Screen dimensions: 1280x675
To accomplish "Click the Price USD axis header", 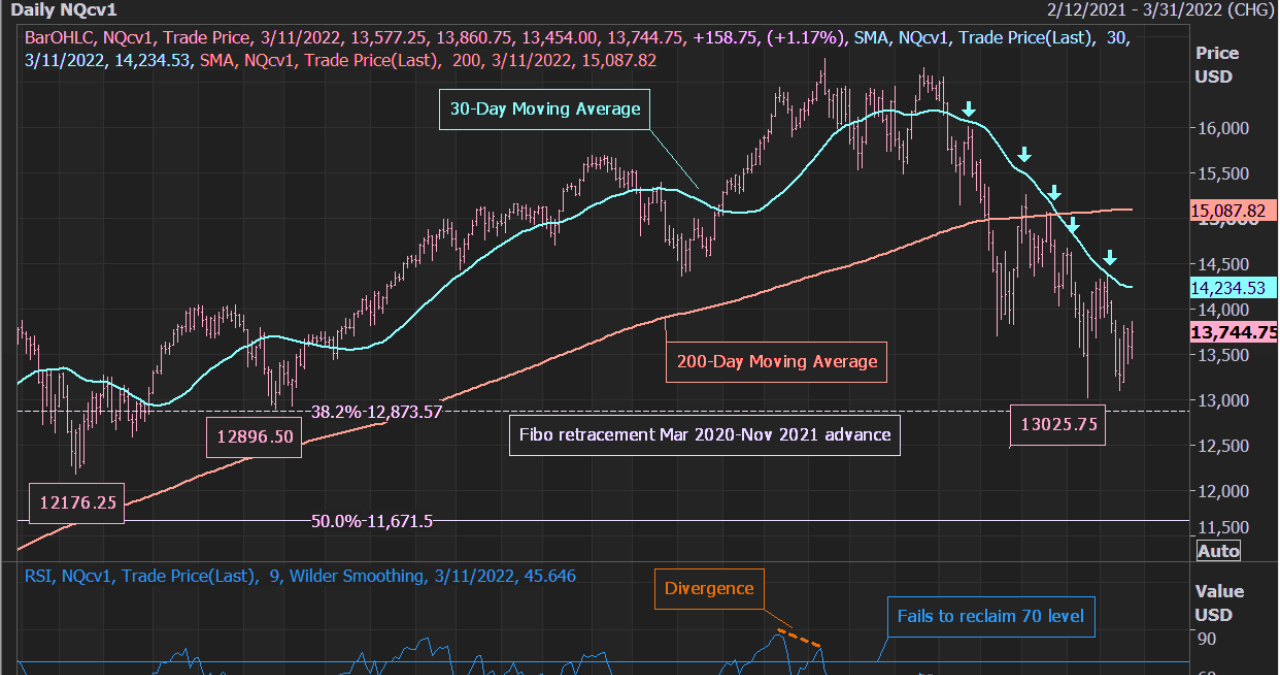I will [x=1216, y=65].
